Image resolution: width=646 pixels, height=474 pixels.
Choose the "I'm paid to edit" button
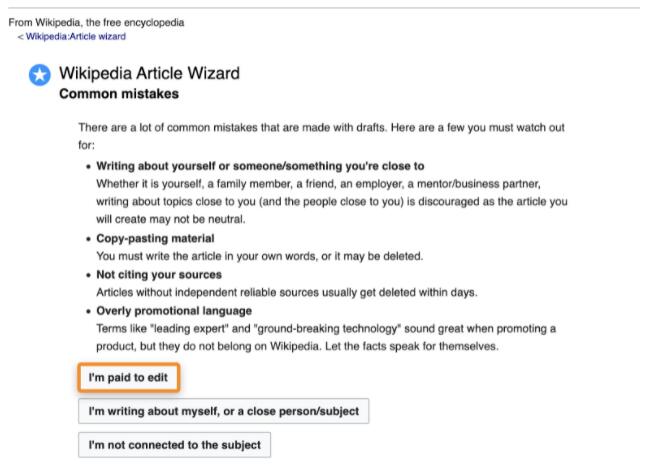click(x=128, y=377)
